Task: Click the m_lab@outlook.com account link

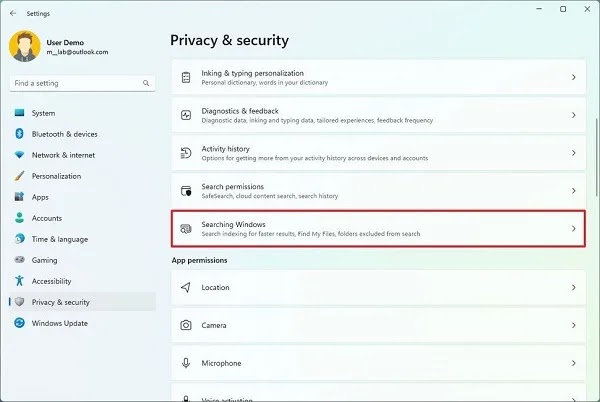Action: 77,52
